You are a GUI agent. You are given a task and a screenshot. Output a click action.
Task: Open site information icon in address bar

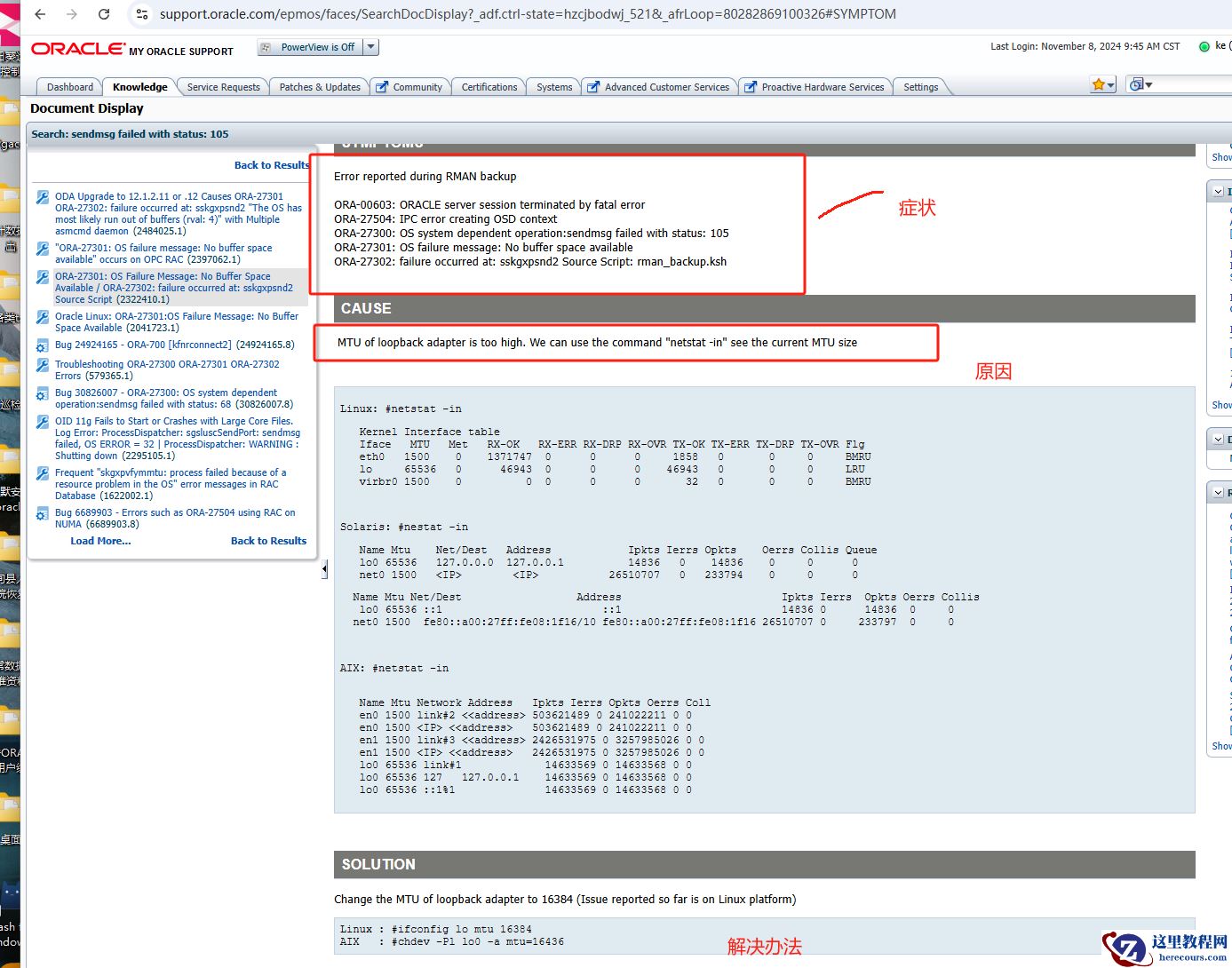point(142,14)
